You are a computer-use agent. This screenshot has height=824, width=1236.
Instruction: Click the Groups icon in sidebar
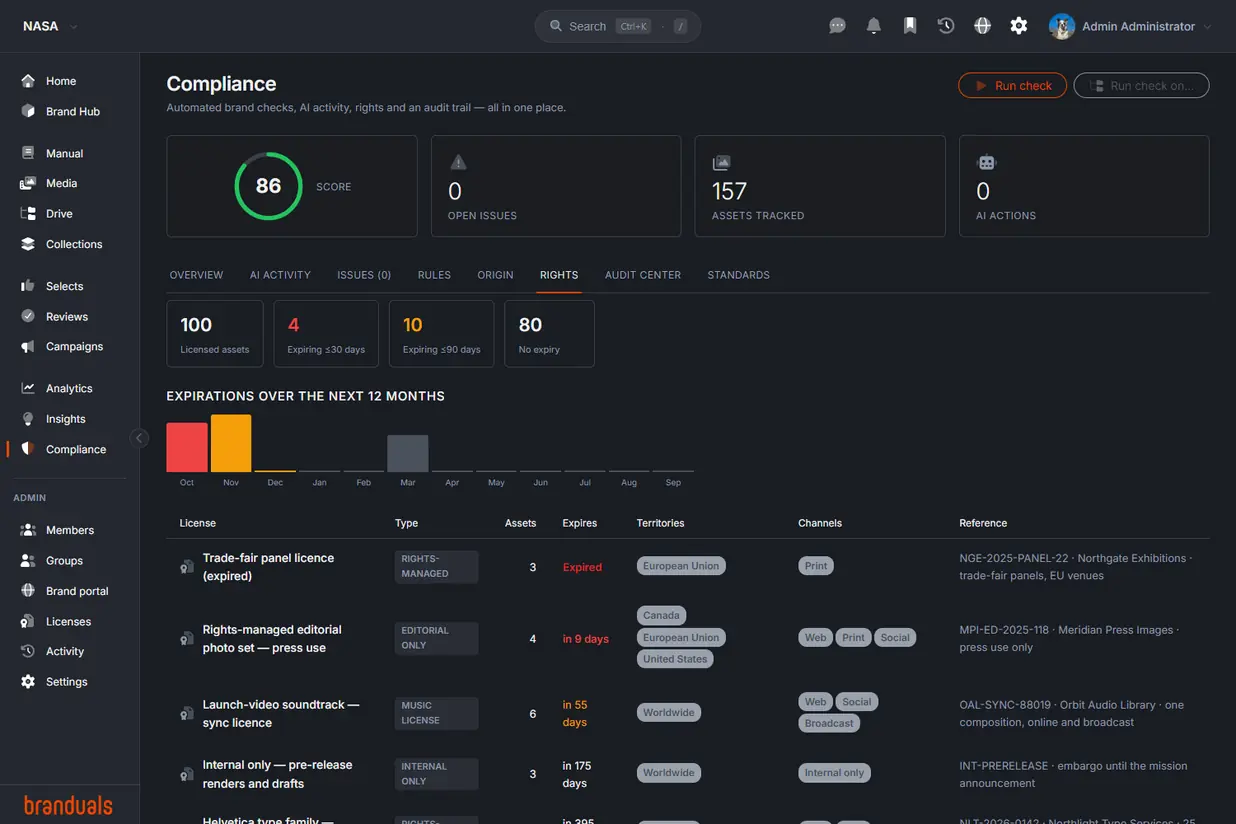pyautogui.click(x=28, y=561)
